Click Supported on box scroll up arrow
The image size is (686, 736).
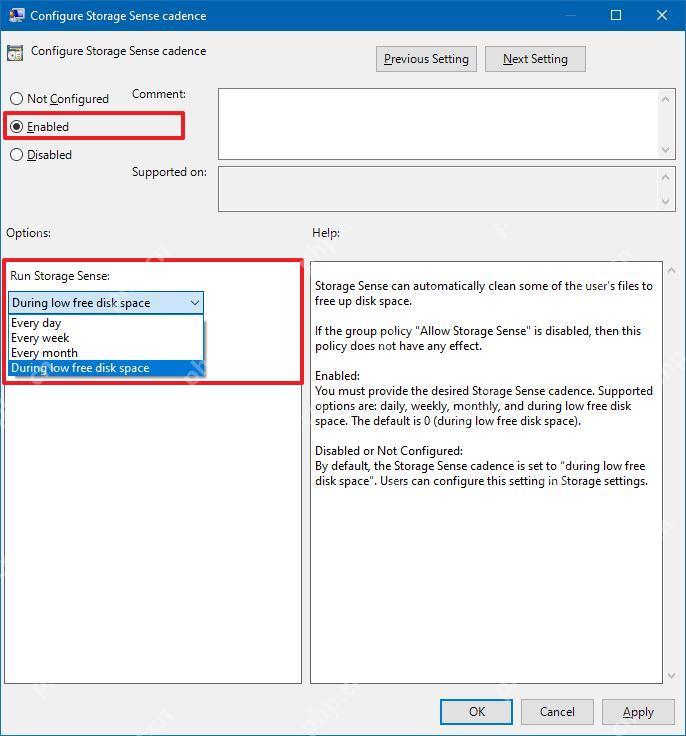pyautogui.click(x=665, y=177)
